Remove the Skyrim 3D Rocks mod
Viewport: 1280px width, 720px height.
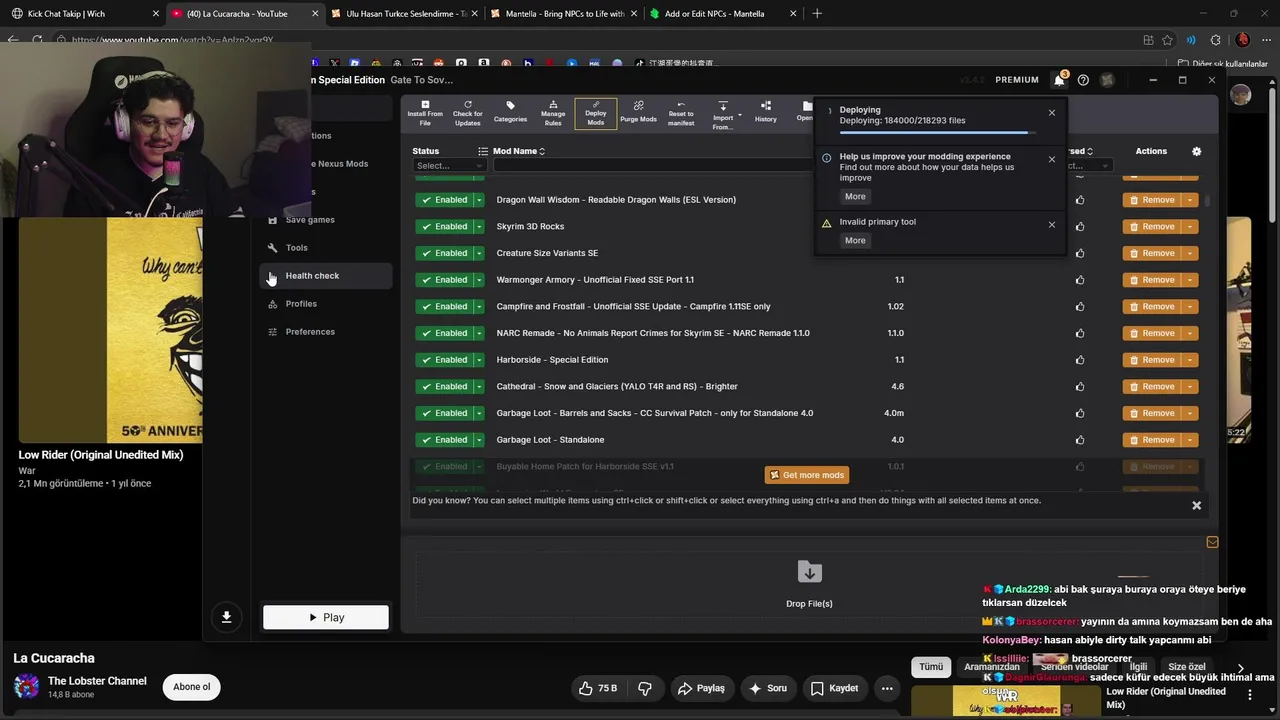(1152, 226)
